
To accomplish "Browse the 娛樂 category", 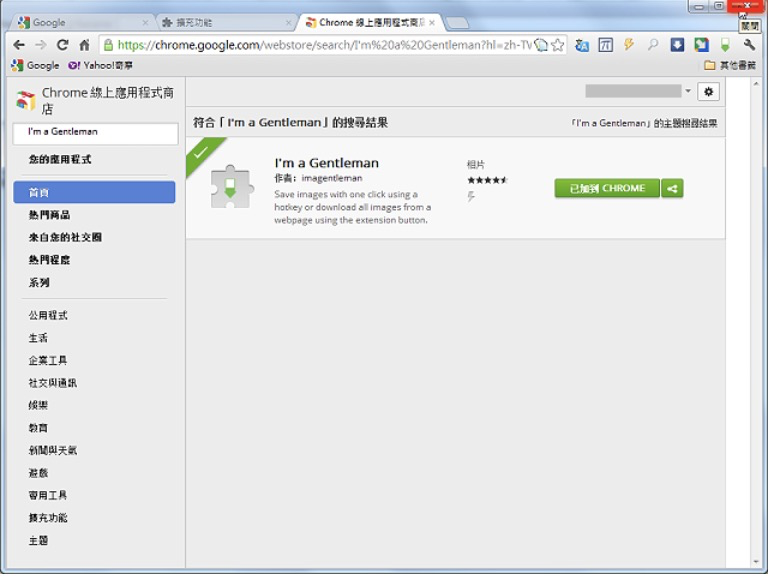I will pos(38,406).
